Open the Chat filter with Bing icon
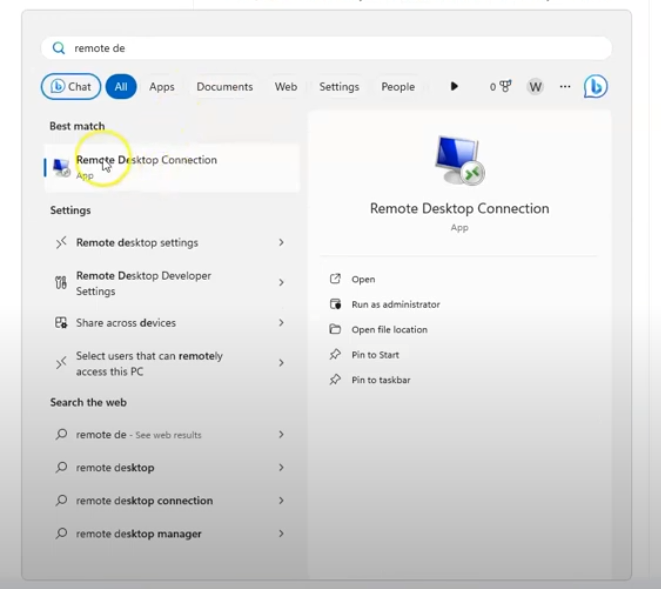The height and width of the screenshot is (589, 661). 71,86
